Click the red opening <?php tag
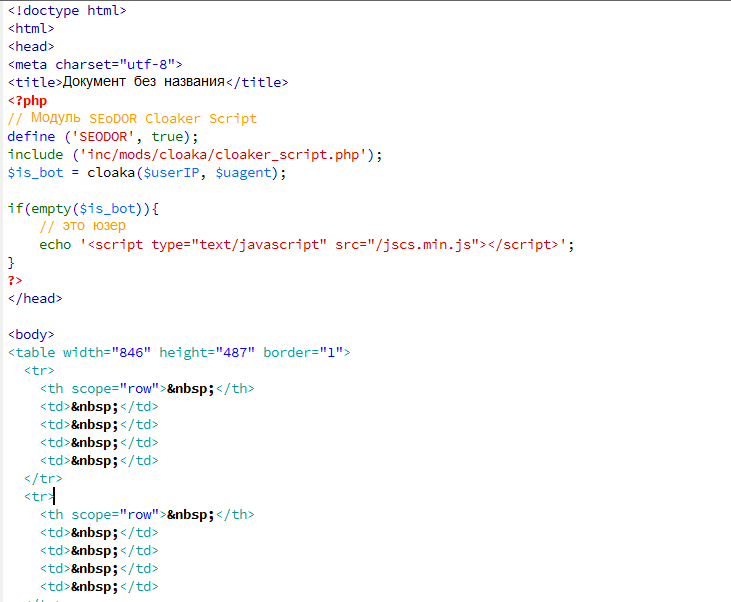This screenshot has height=602, width=731. pos(28,101)
